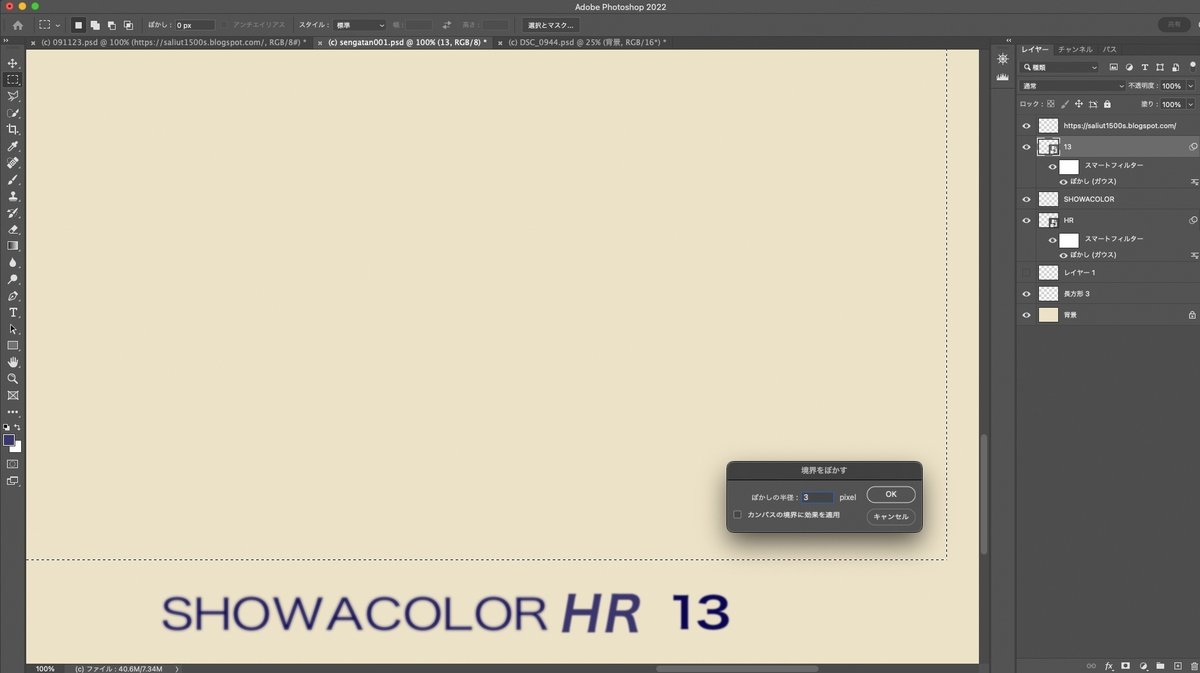This screenshot has height=673, width=1200.
Task: Click the Lock All padlock icon
Action: tap(1107, 104)
